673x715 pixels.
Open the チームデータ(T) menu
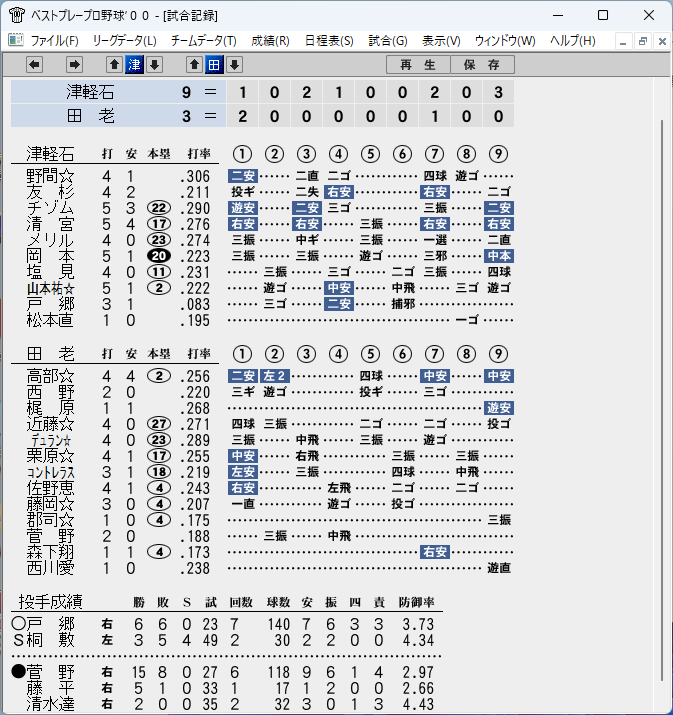[204, 41]
